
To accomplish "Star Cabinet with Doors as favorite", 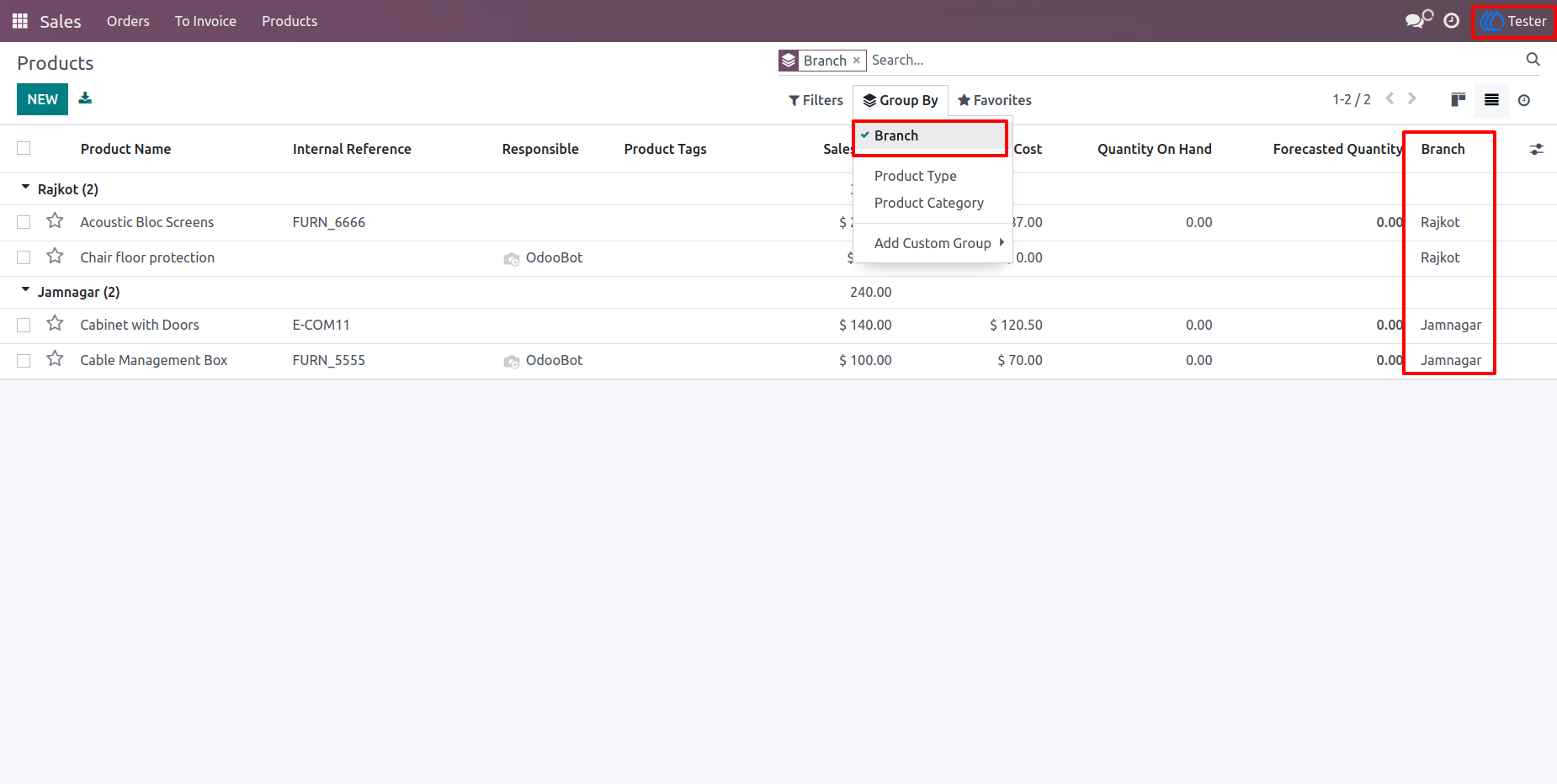I will (x=56, y=324).
